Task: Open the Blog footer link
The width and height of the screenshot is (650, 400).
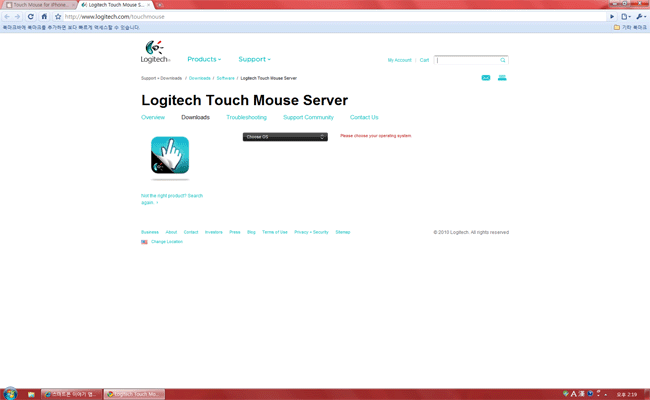Action: pos(251,232)
